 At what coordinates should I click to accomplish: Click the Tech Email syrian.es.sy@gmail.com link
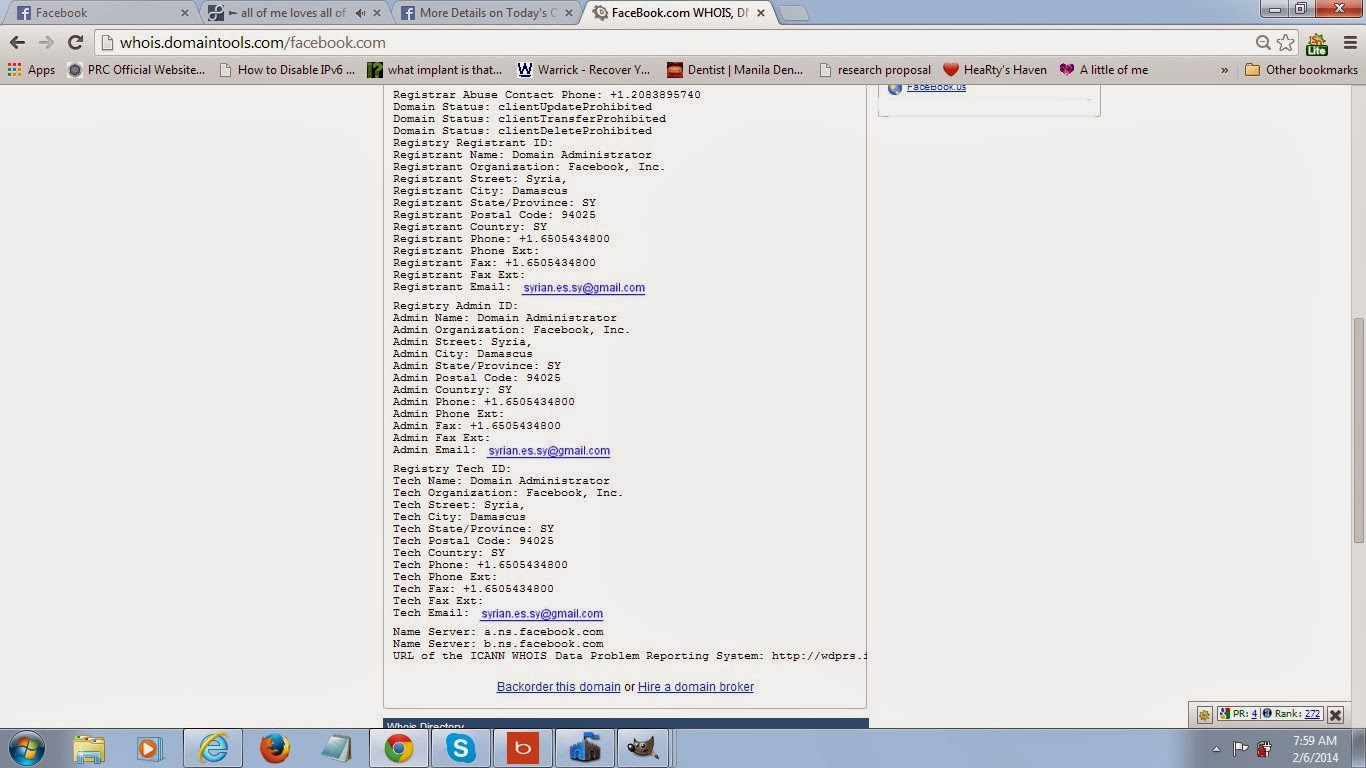(x=542, y=614)
